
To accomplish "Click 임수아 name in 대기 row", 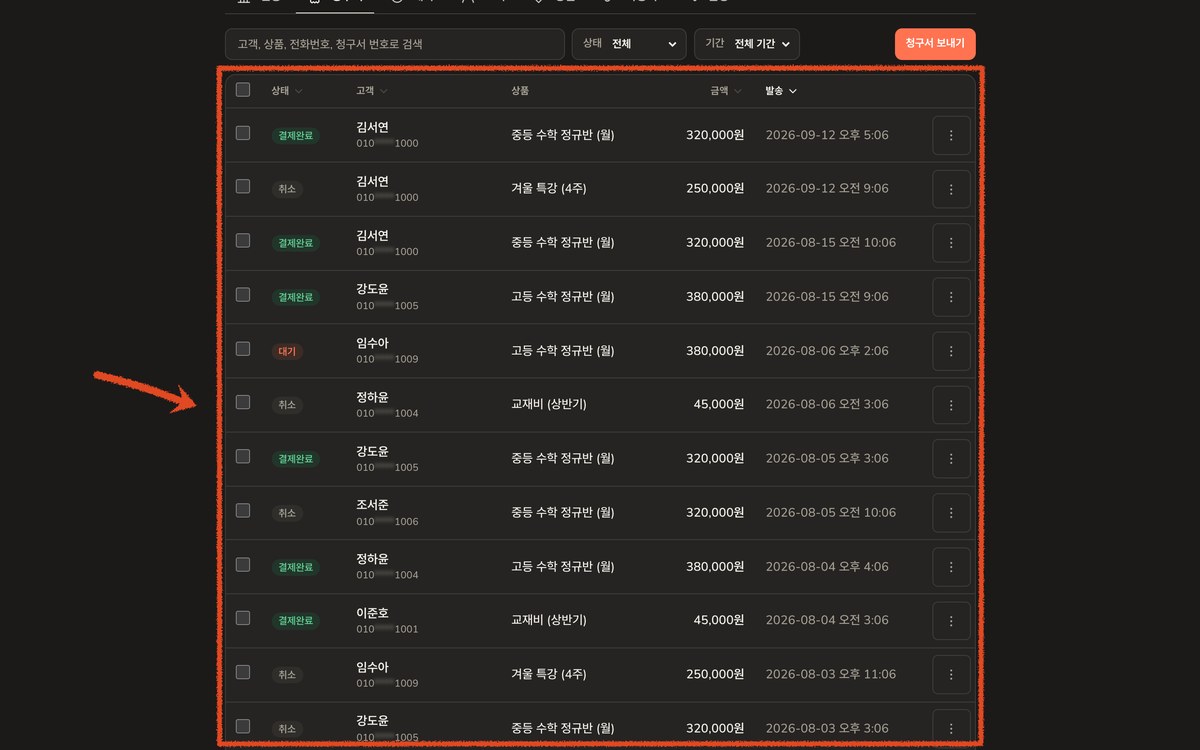I will tap(372, 343).
